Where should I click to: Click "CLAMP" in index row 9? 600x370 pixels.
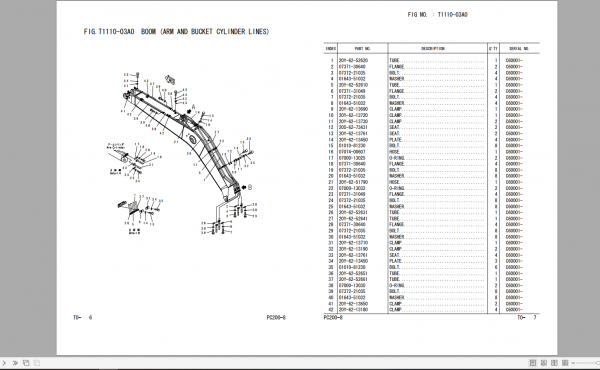click(396, 109)
